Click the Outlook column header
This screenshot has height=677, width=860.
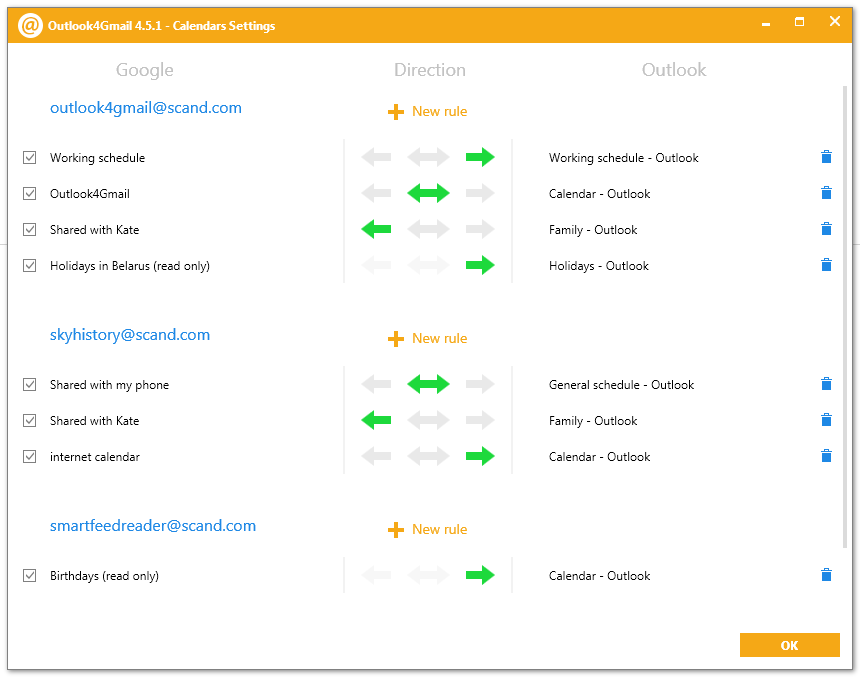coord(674,70)
